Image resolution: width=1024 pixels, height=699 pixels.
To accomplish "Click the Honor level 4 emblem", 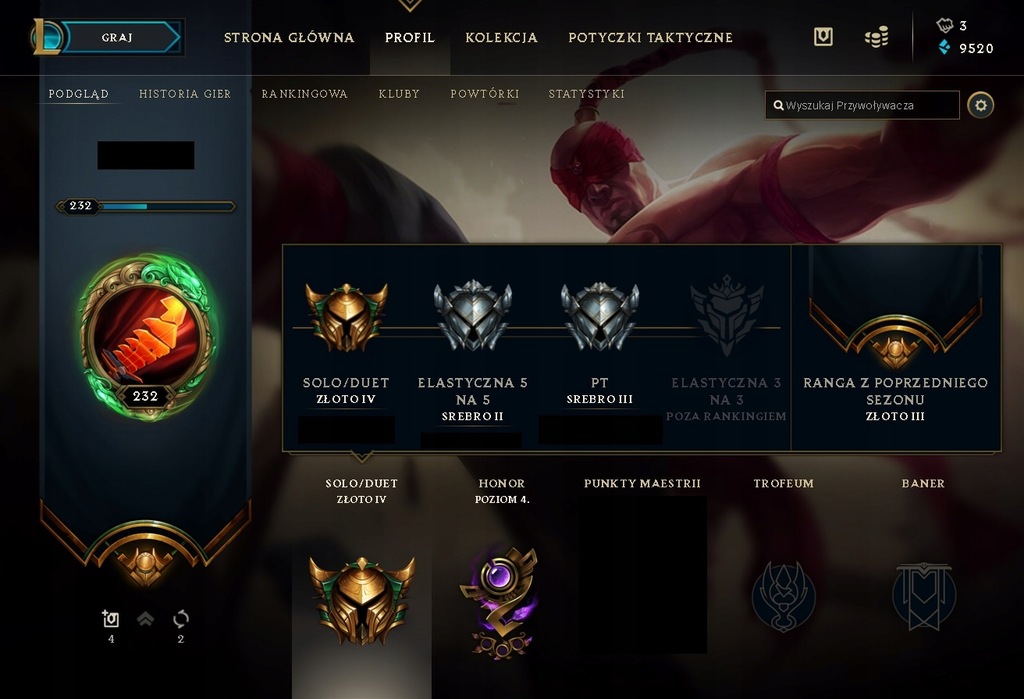I will [500, 601].
